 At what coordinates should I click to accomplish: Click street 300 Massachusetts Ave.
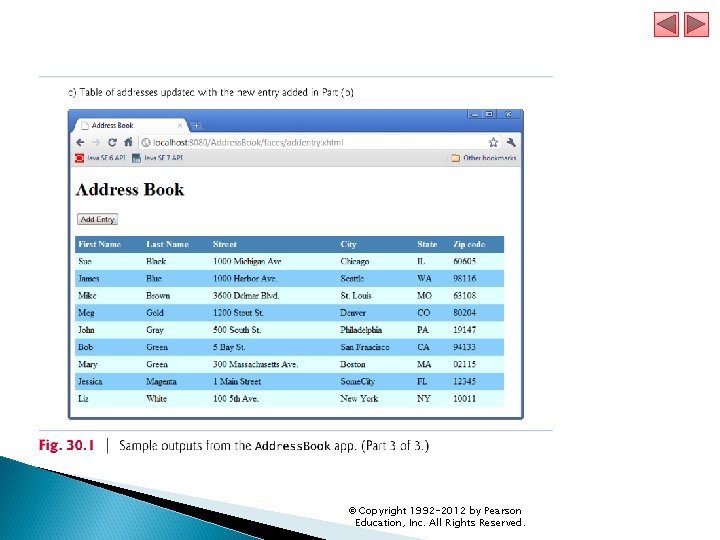tap(255, 365)
